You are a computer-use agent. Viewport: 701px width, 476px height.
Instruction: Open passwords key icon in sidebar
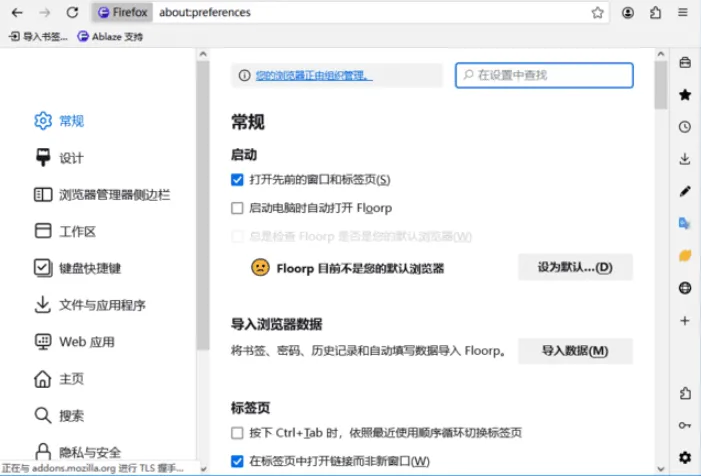[685, 425]
